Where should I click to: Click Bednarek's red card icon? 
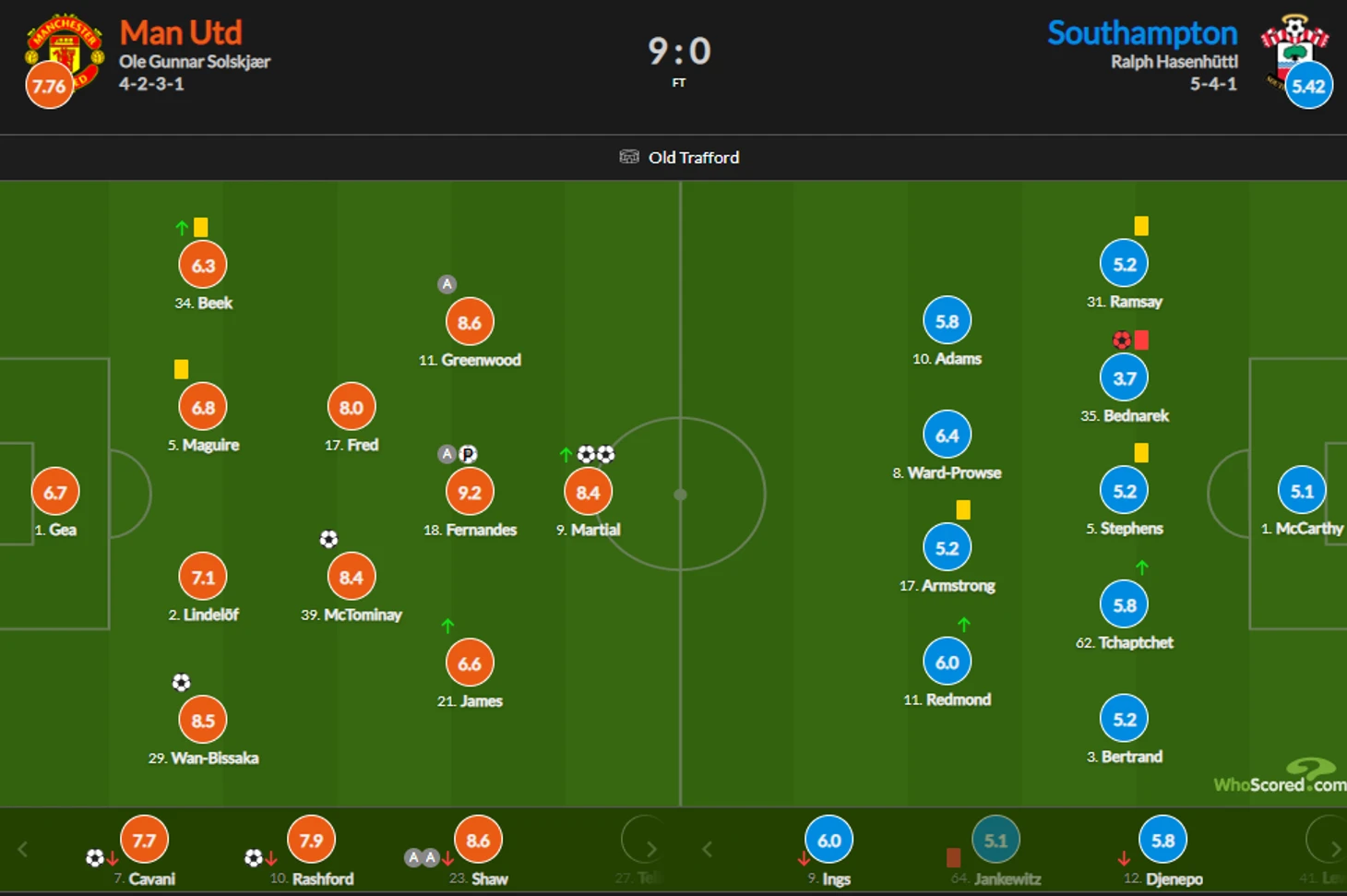(1141, 340)
